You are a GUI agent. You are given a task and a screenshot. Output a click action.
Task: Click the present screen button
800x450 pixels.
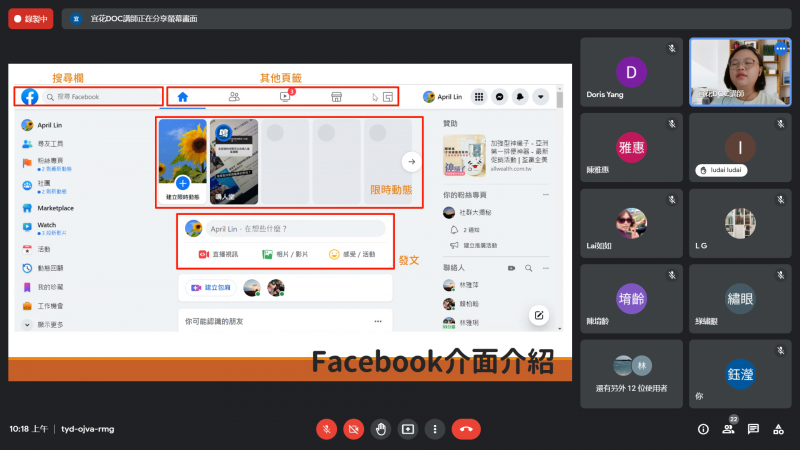click(408, 429)
